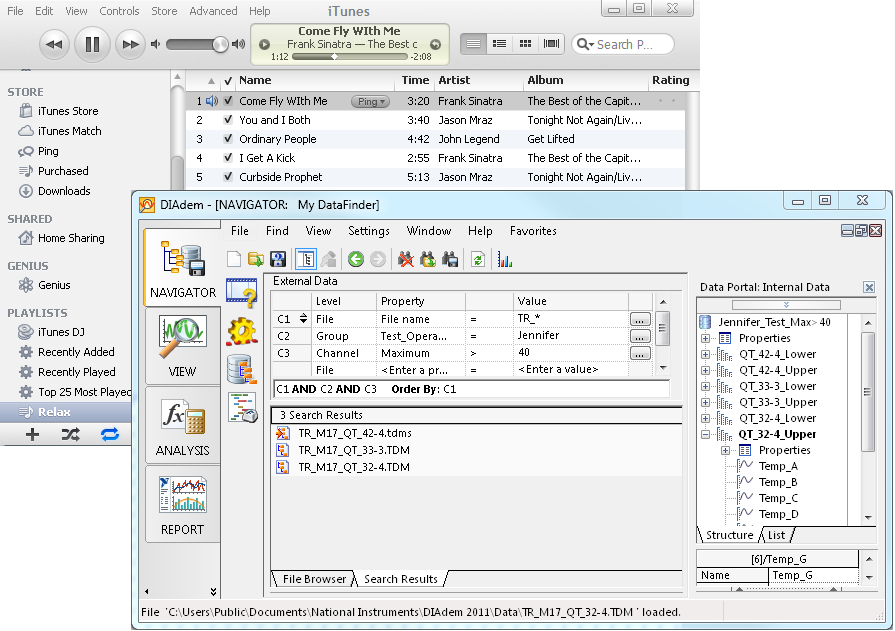This screenshot has height=631, width=895.
Task: Click the bar chart icon in DIAdem toolbar
Action: coord(505,260)
